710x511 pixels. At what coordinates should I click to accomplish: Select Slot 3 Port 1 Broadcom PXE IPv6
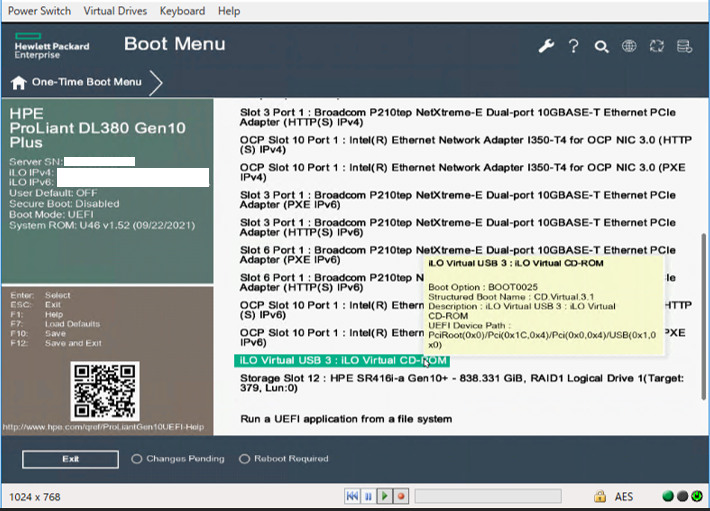[x=457, y=200]
